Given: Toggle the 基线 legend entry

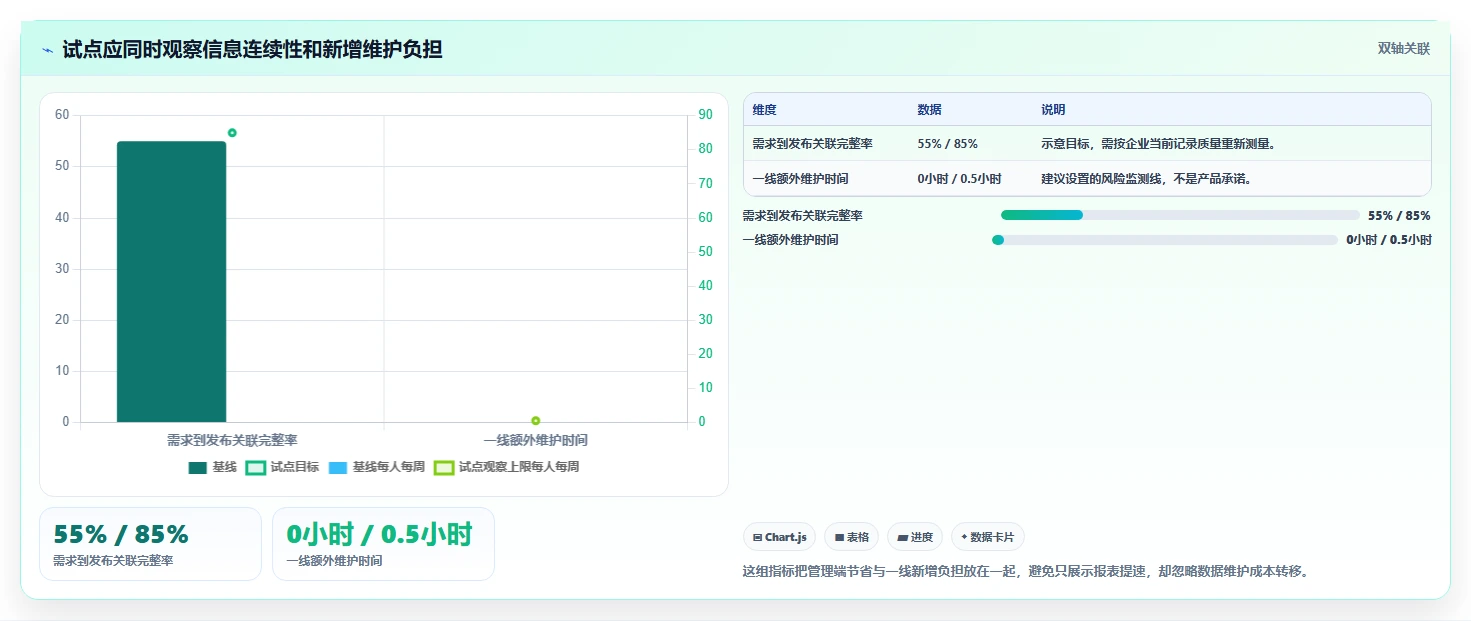Looking at the screenshot, I should [212, 467].
